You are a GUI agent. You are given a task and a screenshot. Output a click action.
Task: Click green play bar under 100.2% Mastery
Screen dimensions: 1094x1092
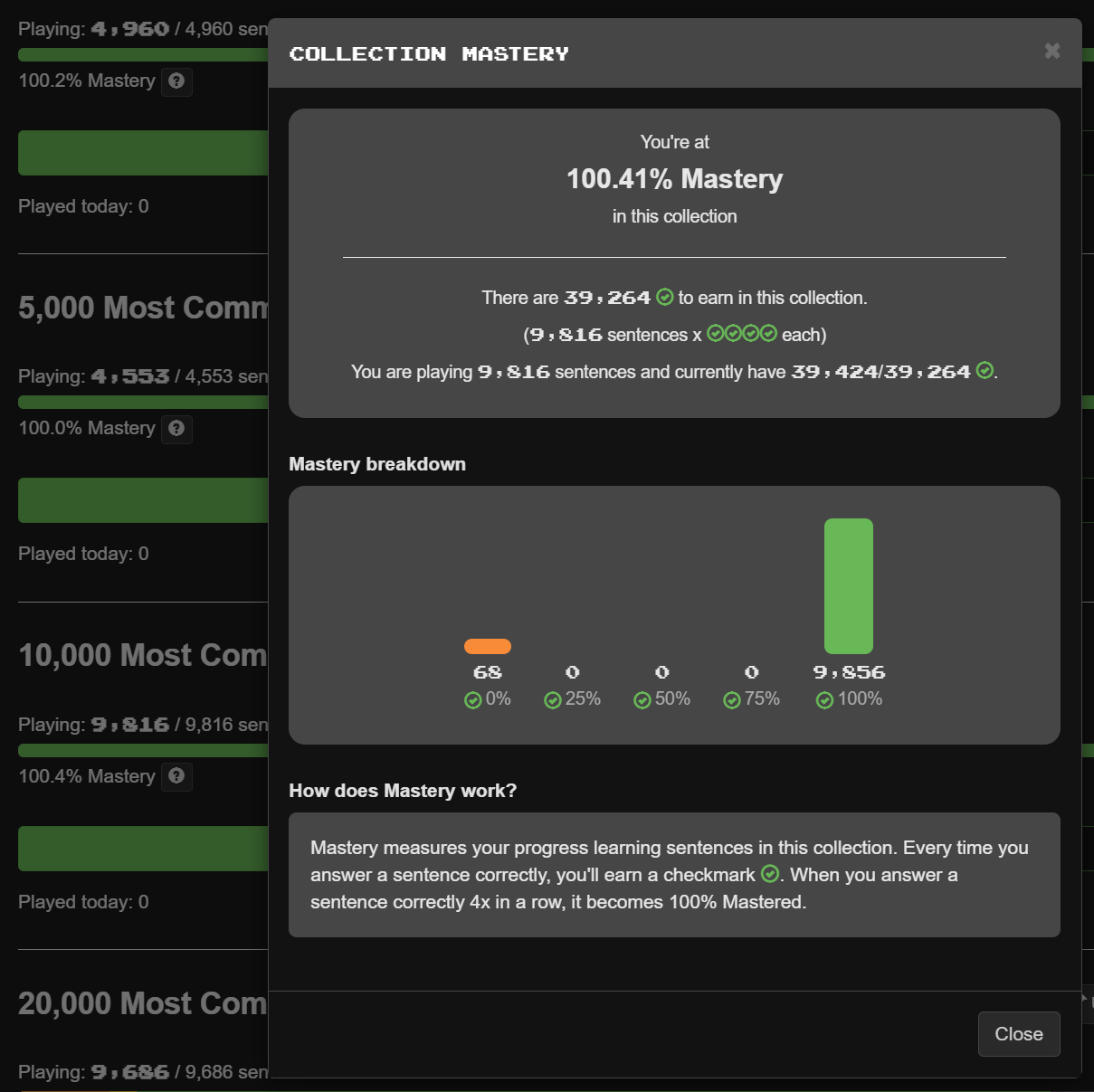[x=143, y=153]
